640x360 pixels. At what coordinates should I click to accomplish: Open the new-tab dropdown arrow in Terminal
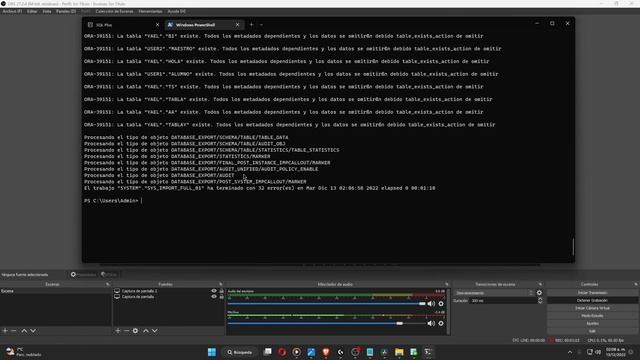click(x=261, y=25)
